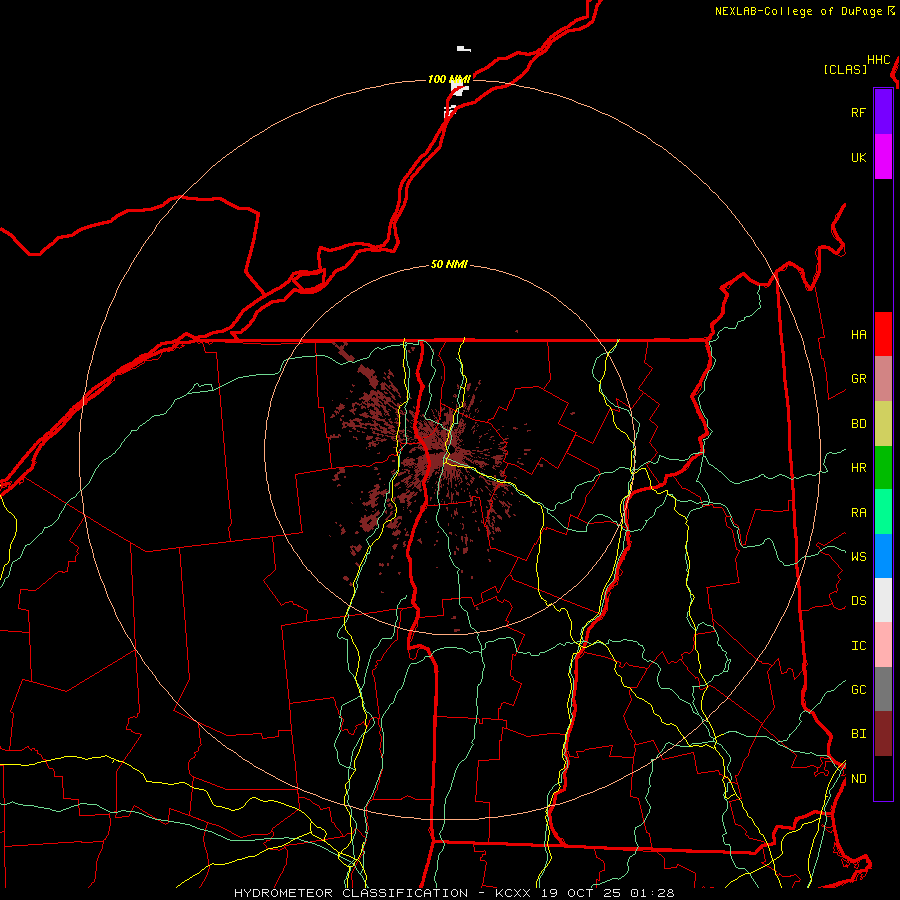Click the IC pink legend swatch

pyautogui.click(x=883, y=645)
